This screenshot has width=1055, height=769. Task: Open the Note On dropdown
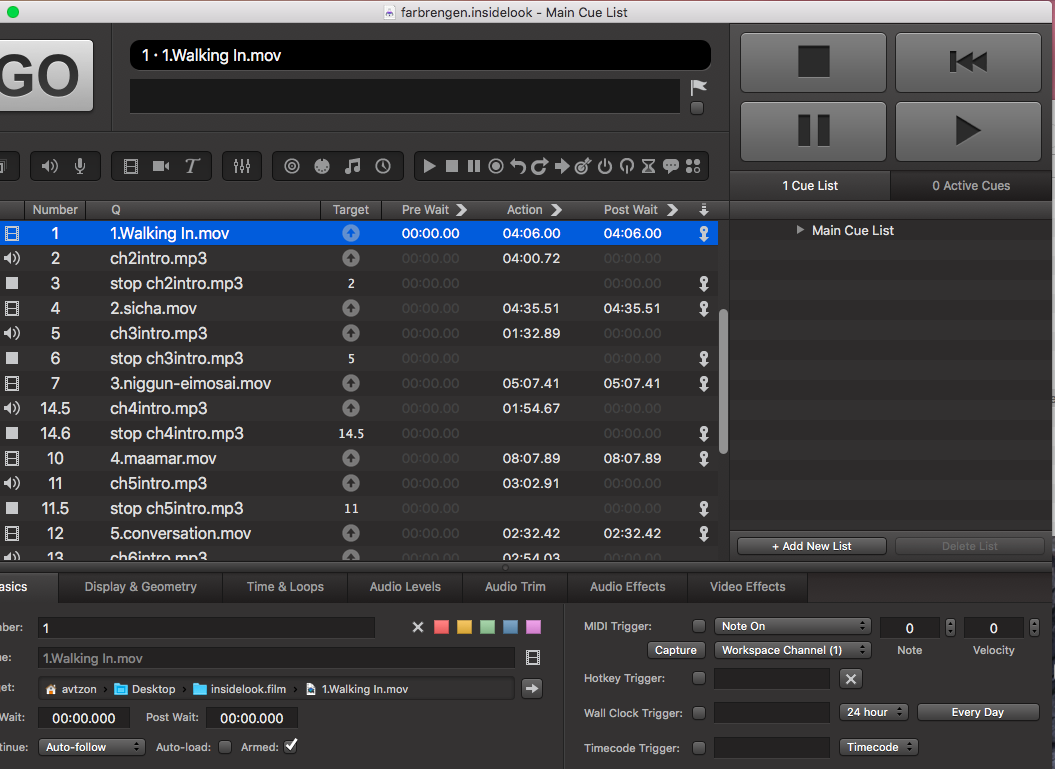click(x=793, y=626)
